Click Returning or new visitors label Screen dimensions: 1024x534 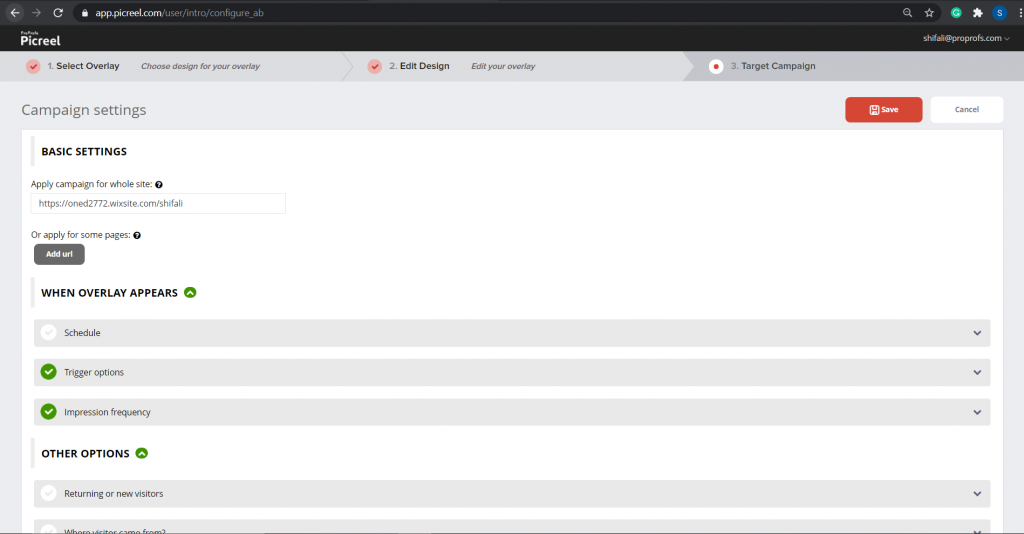coord(114,494)
